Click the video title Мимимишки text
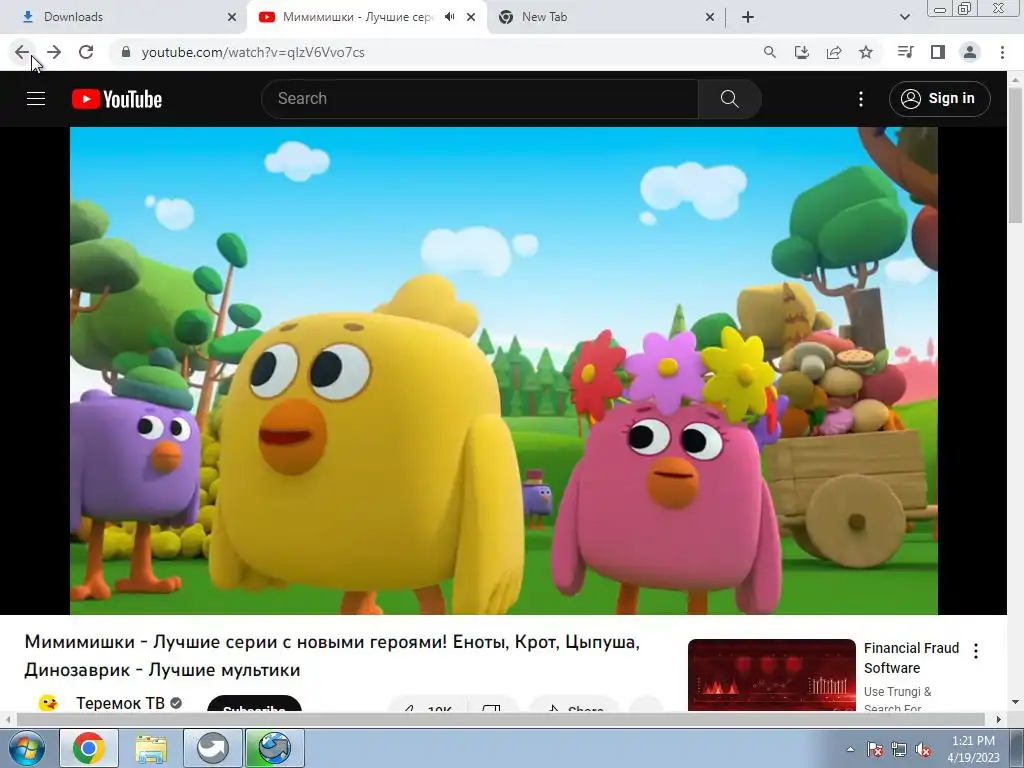 pos(332,656)
